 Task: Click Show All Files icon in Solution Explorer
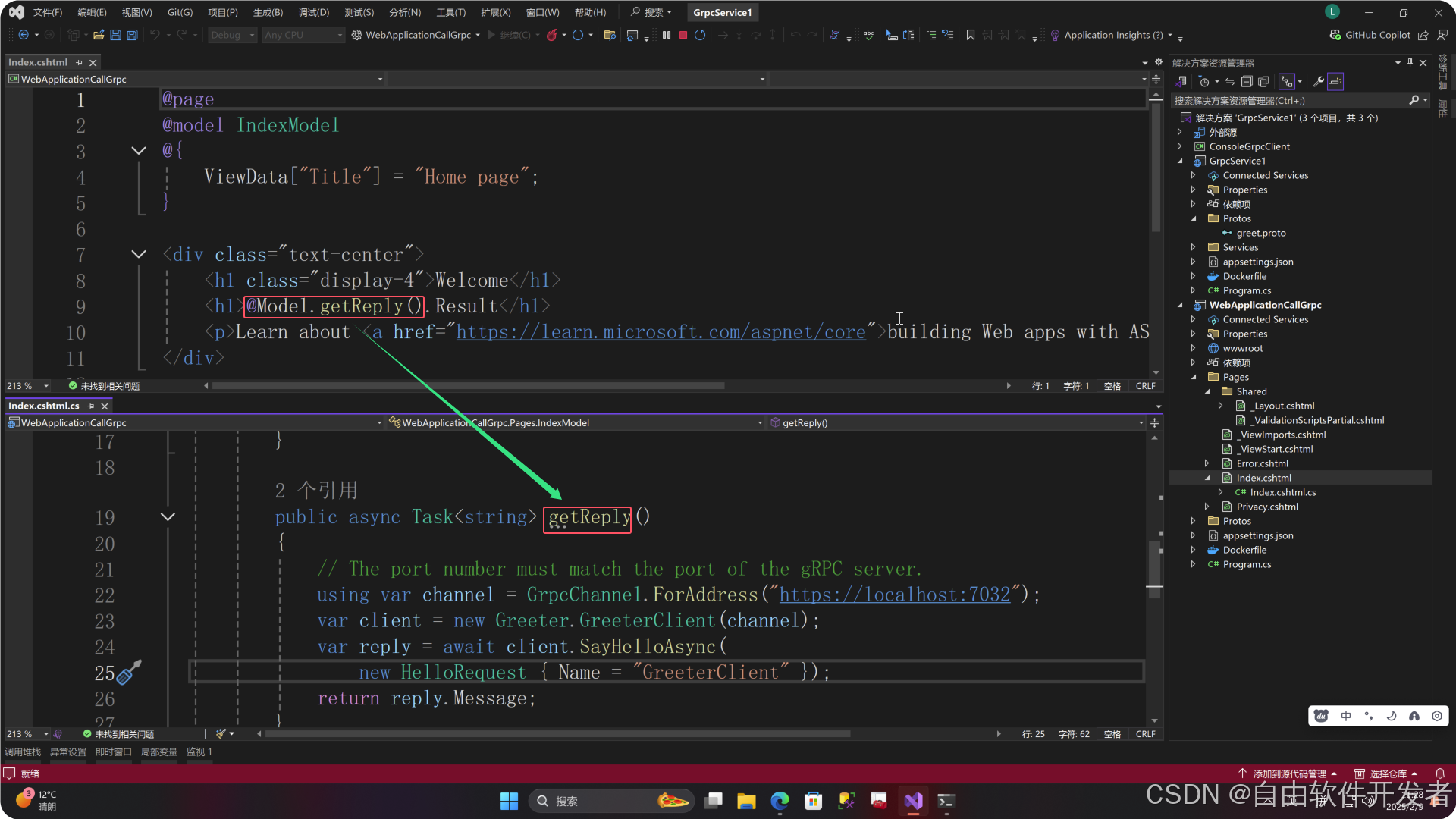(1263, 81)
